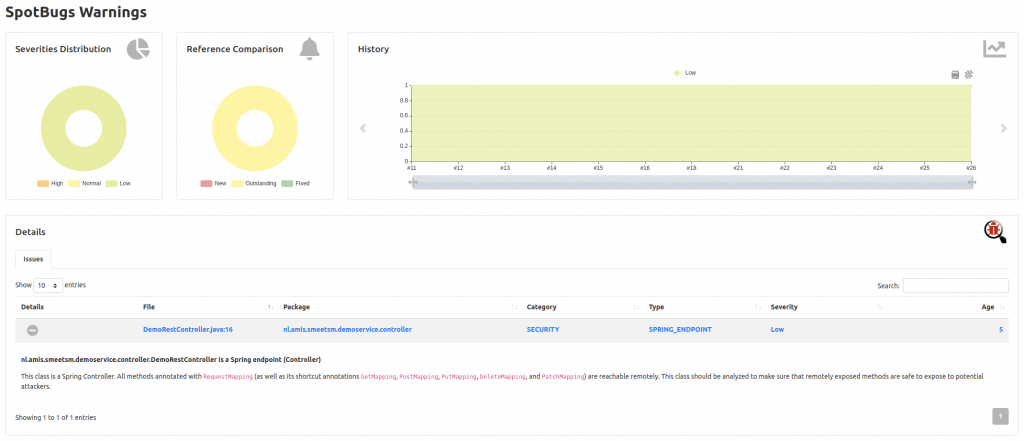
Task: Click the SpotBugs bug magnifier icon
Action: click(x=994, y=232)
